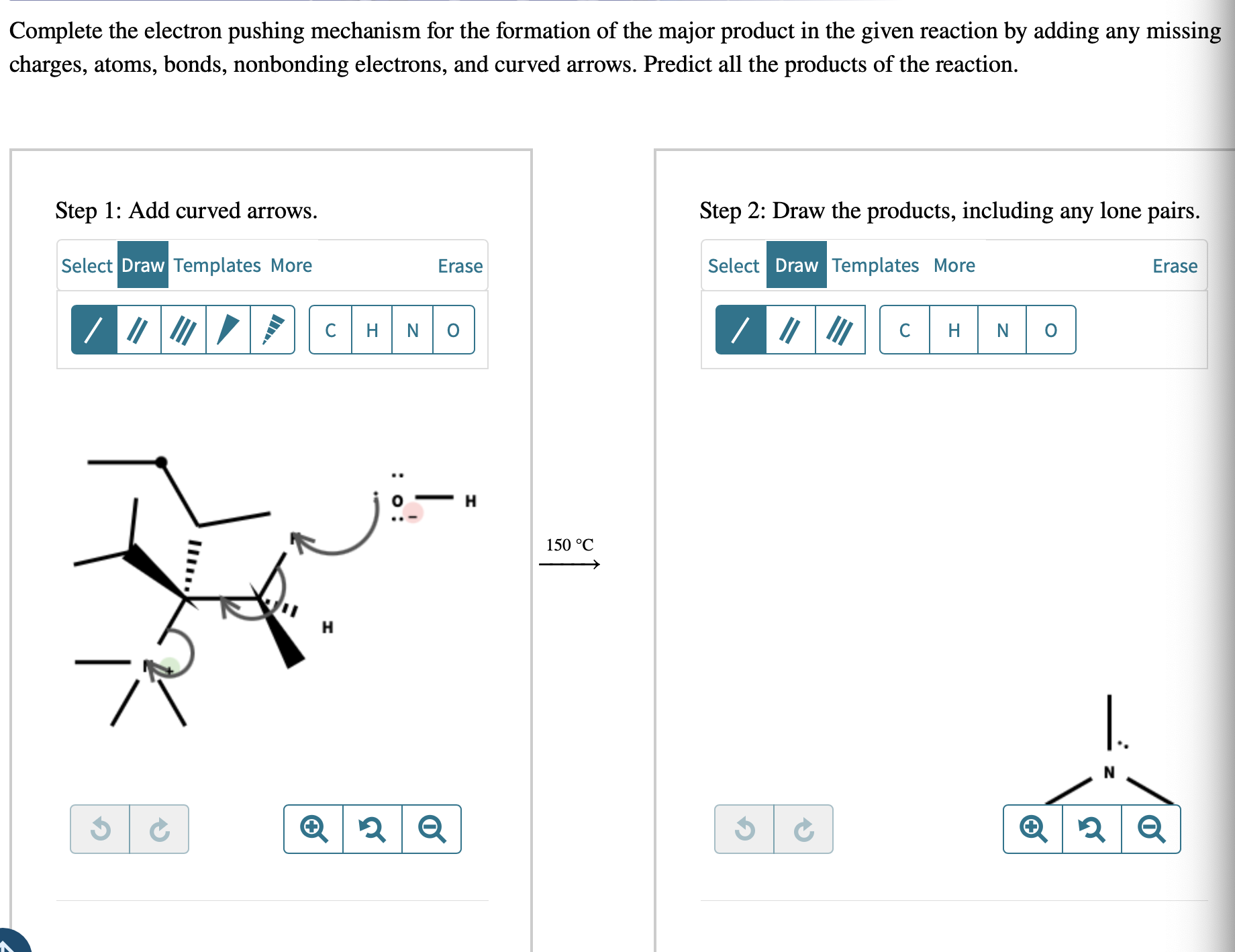
Task: Click Erase in the Step 1 toolbar
Action: (460, 265)
